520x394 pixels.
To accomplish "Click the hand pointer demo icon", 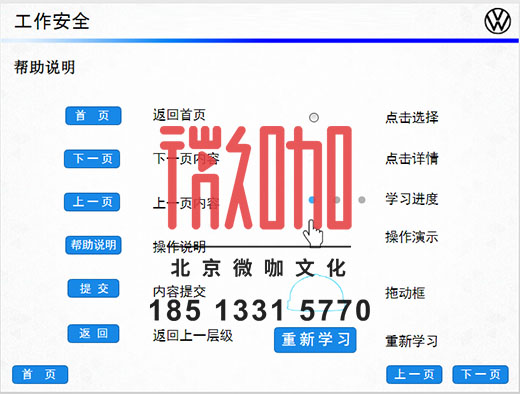I will 313,233.
